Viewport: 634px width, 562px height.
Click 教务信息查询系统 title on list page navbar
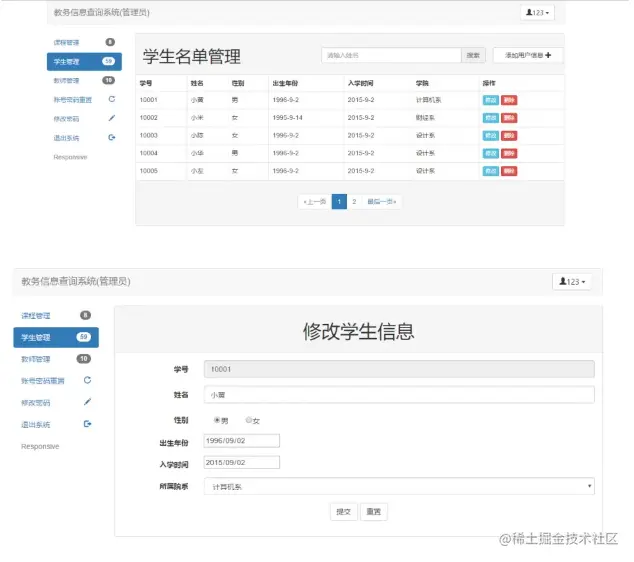click(101, 13)
